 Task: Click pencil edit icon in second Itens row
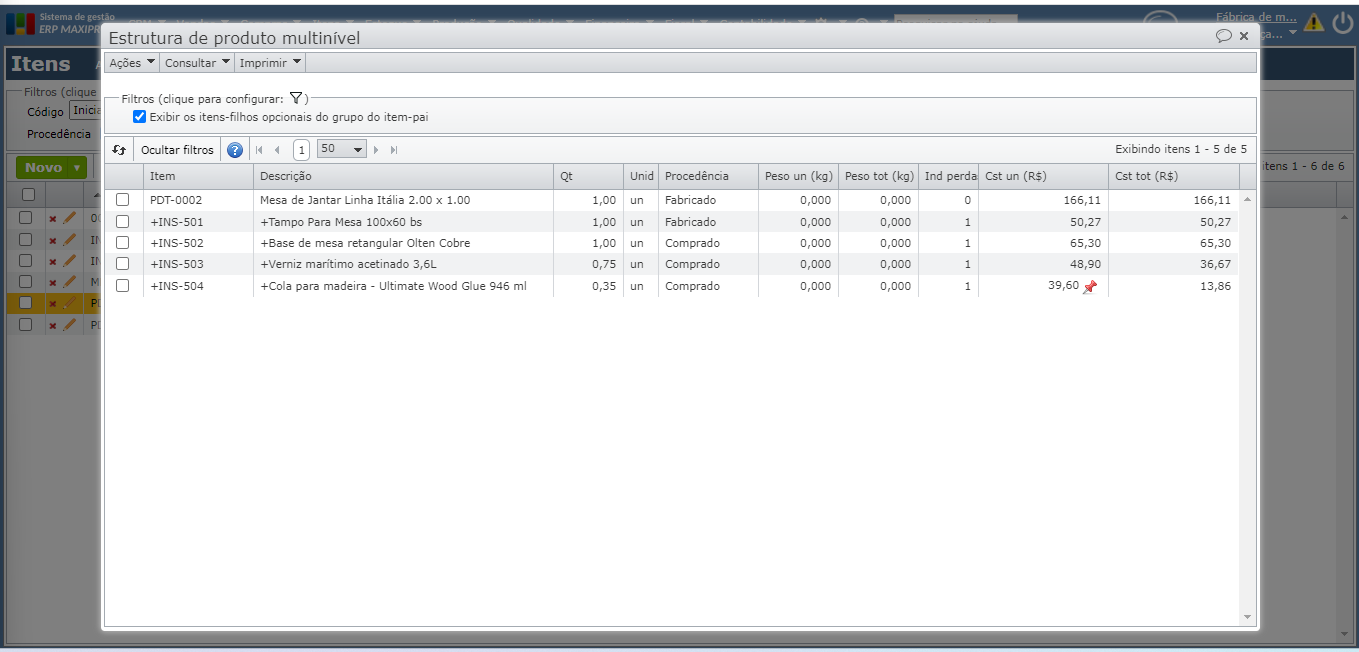click(x=69, y=239)
